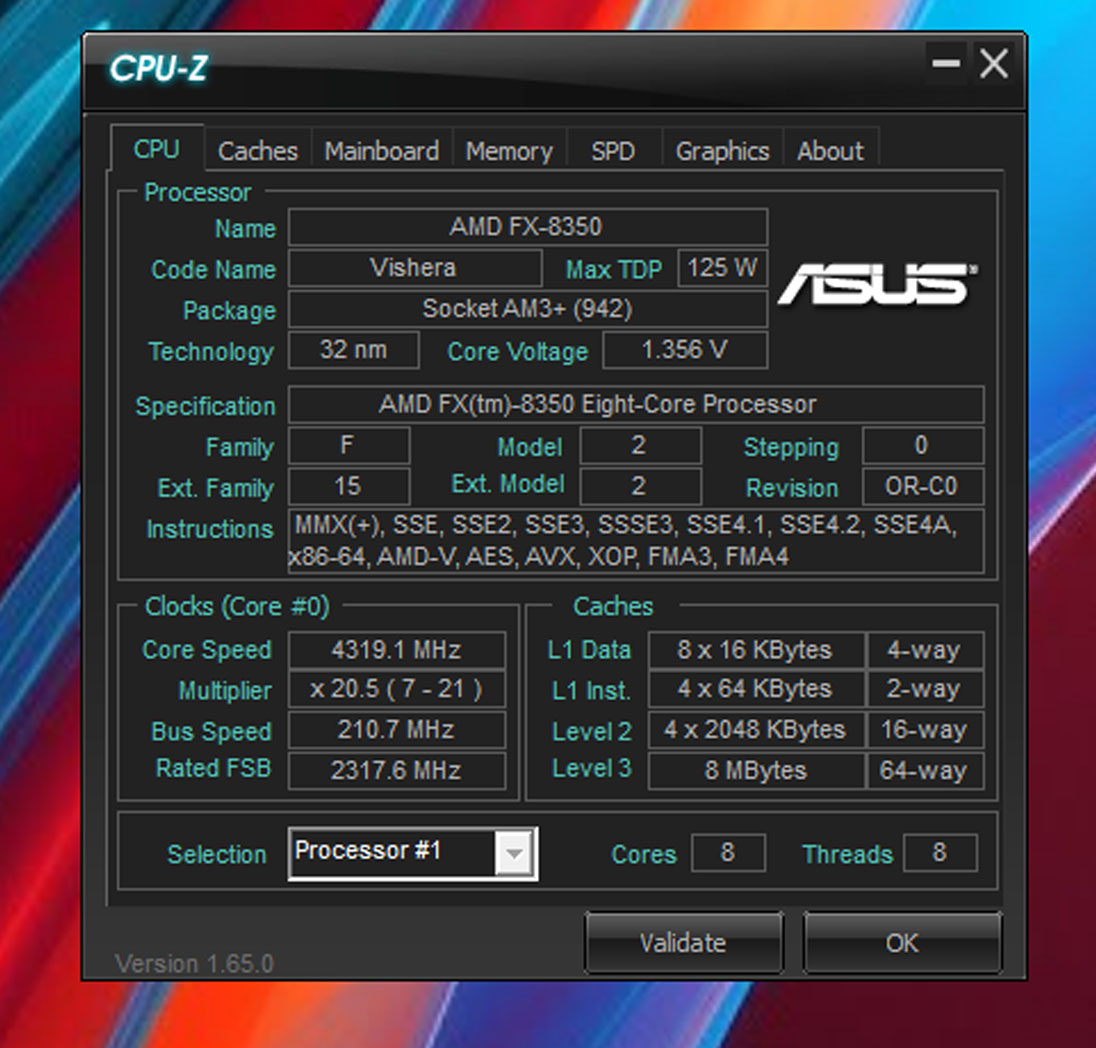
Task: Click the OR-C0 revision value
Action: pyautogui.click(x=923, y=486)
